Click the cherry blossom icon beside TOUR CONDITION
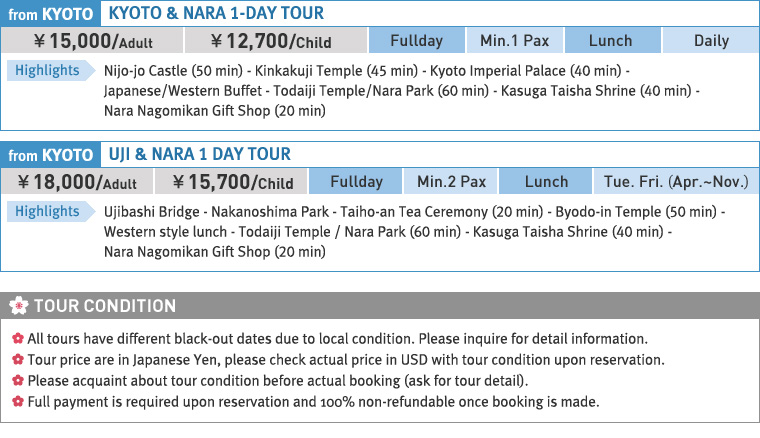The height and width of the screenshot is (438, 760). point(18,306)
